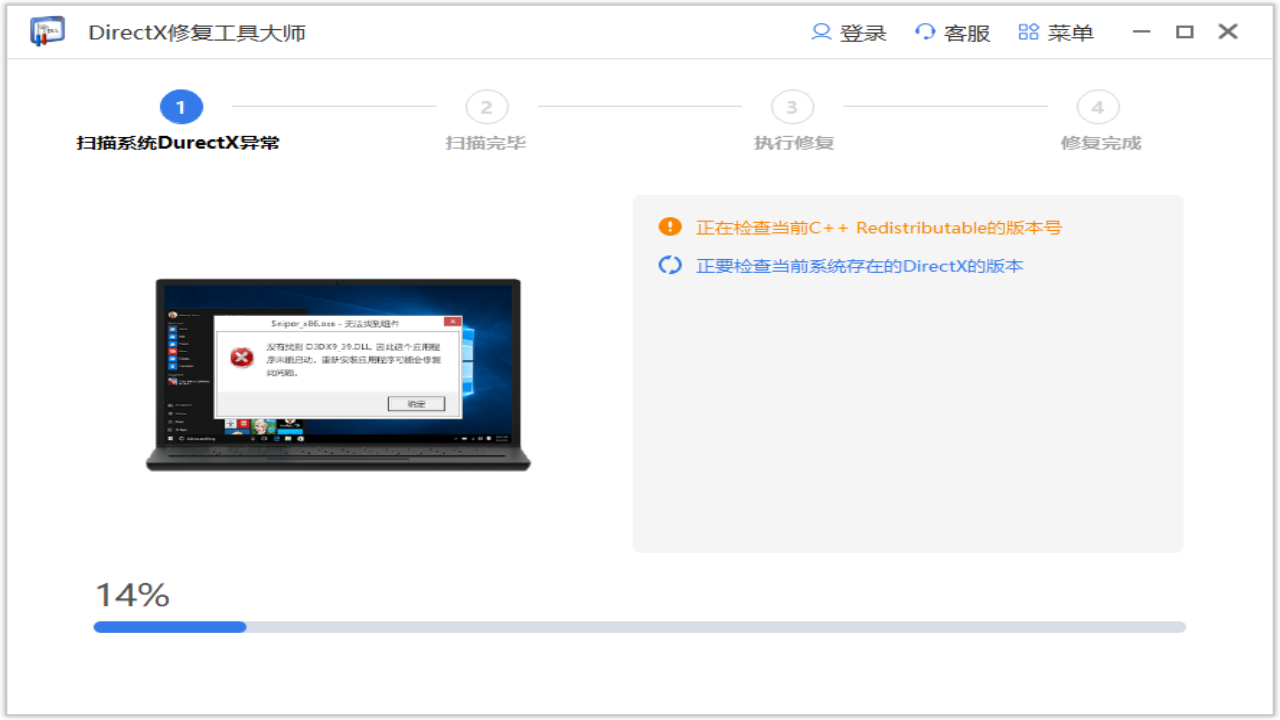Screen dimensions: 1280x720
Task: Click the blue spinning progress icon
Action: tap(670, 265)
